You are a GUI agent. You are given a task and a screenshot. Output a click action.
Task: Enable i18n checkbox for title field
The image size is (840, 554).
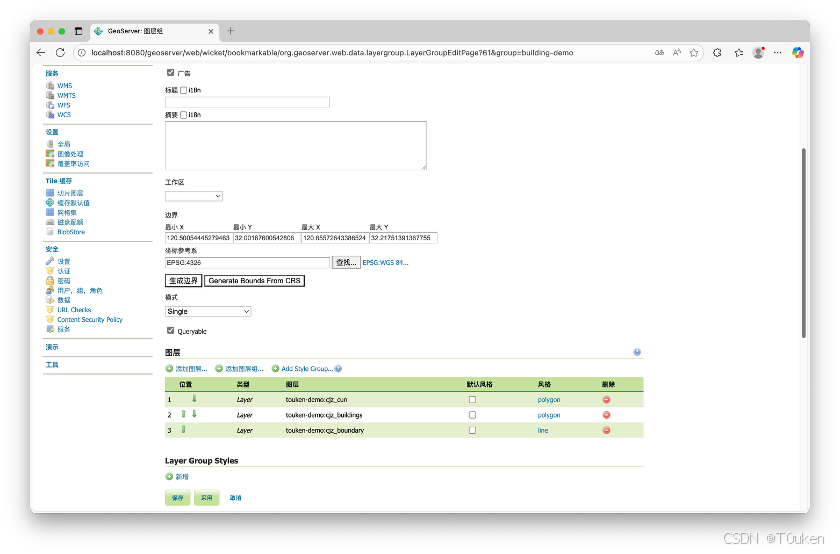pyautogui.click(x=184, y=90)
